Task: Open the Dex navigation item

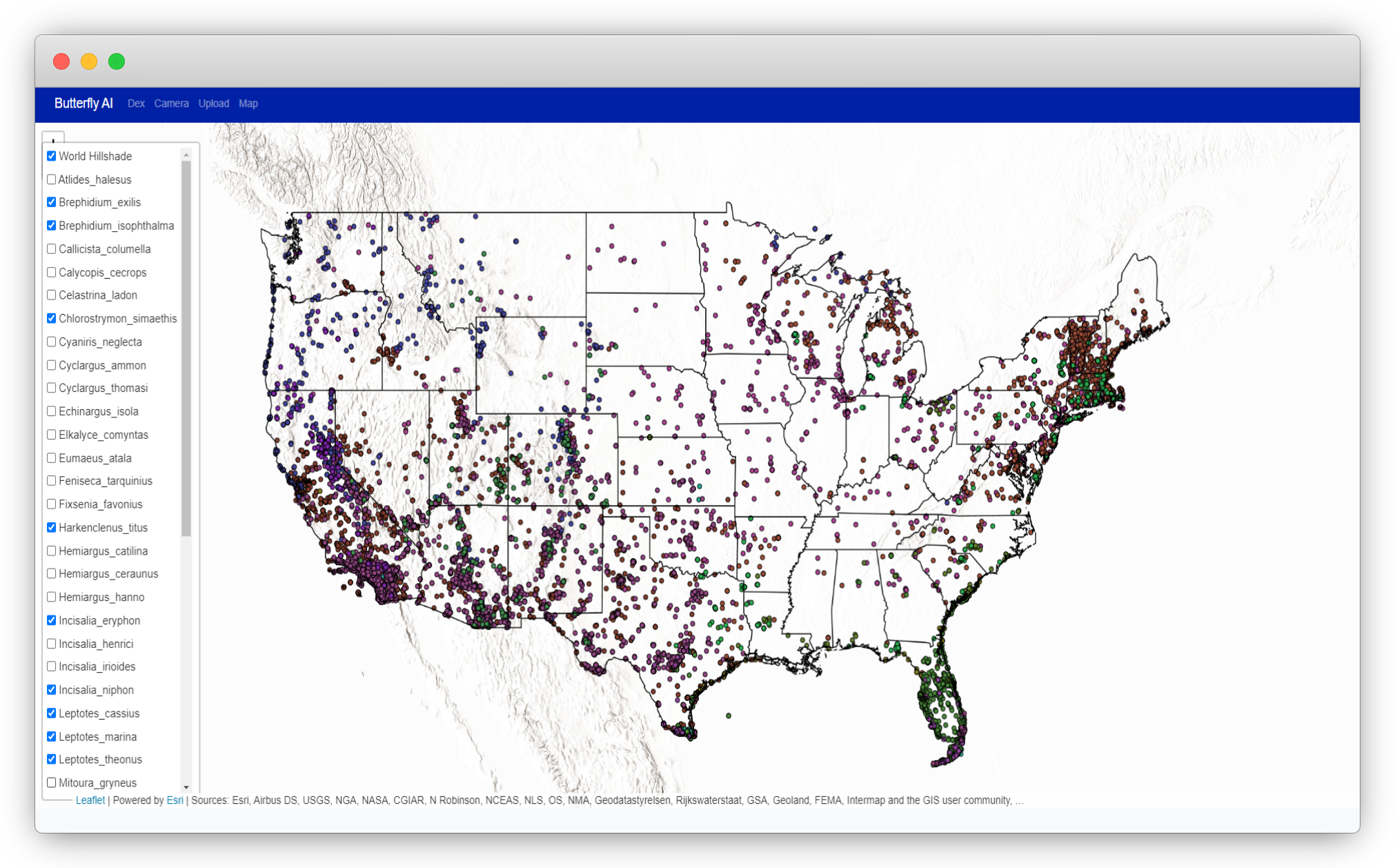Action: pos(136,103)
